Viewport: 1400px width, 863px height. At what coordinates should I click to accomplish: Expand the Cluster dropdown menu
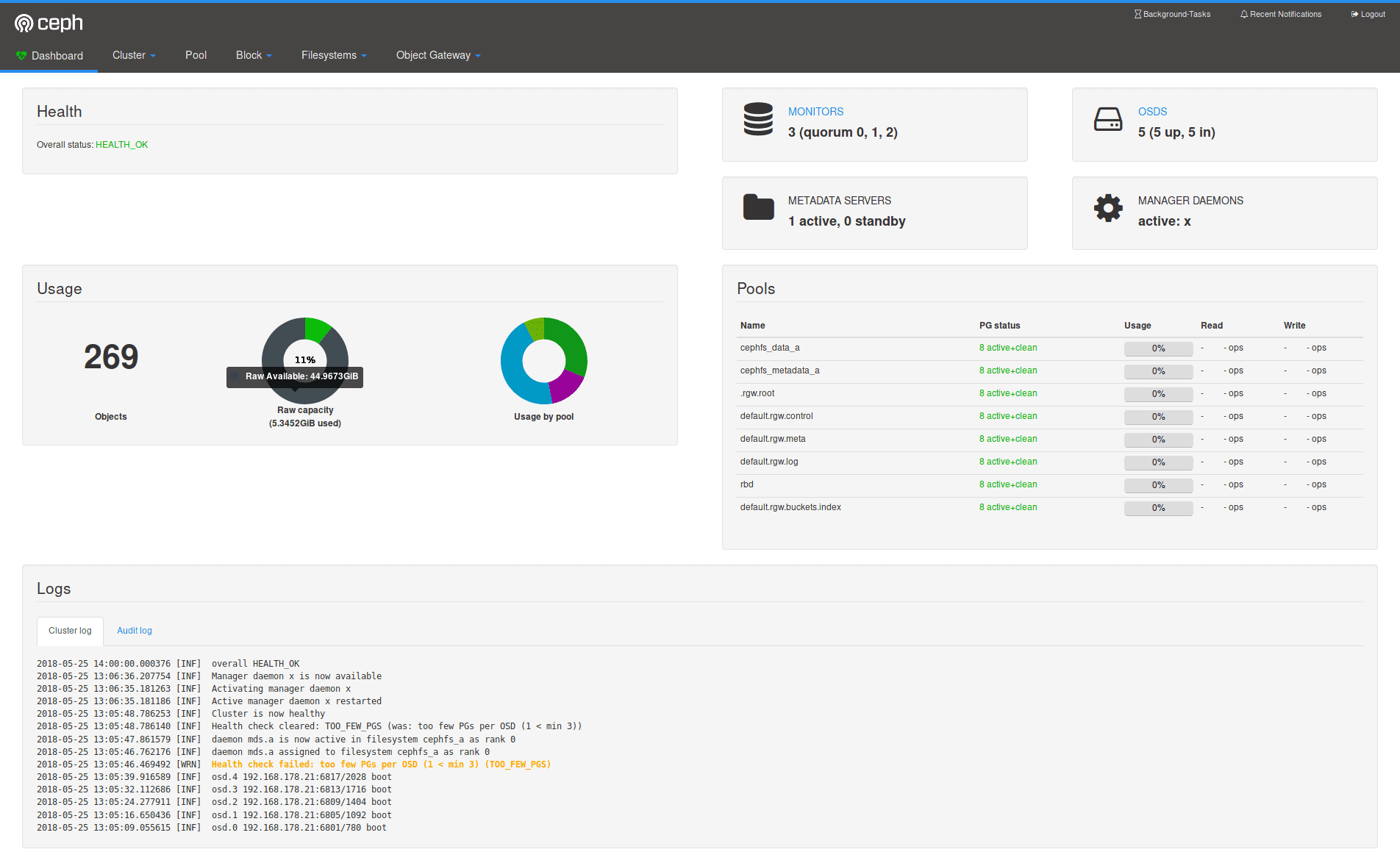pyautogui.click(x=134, y=55)
